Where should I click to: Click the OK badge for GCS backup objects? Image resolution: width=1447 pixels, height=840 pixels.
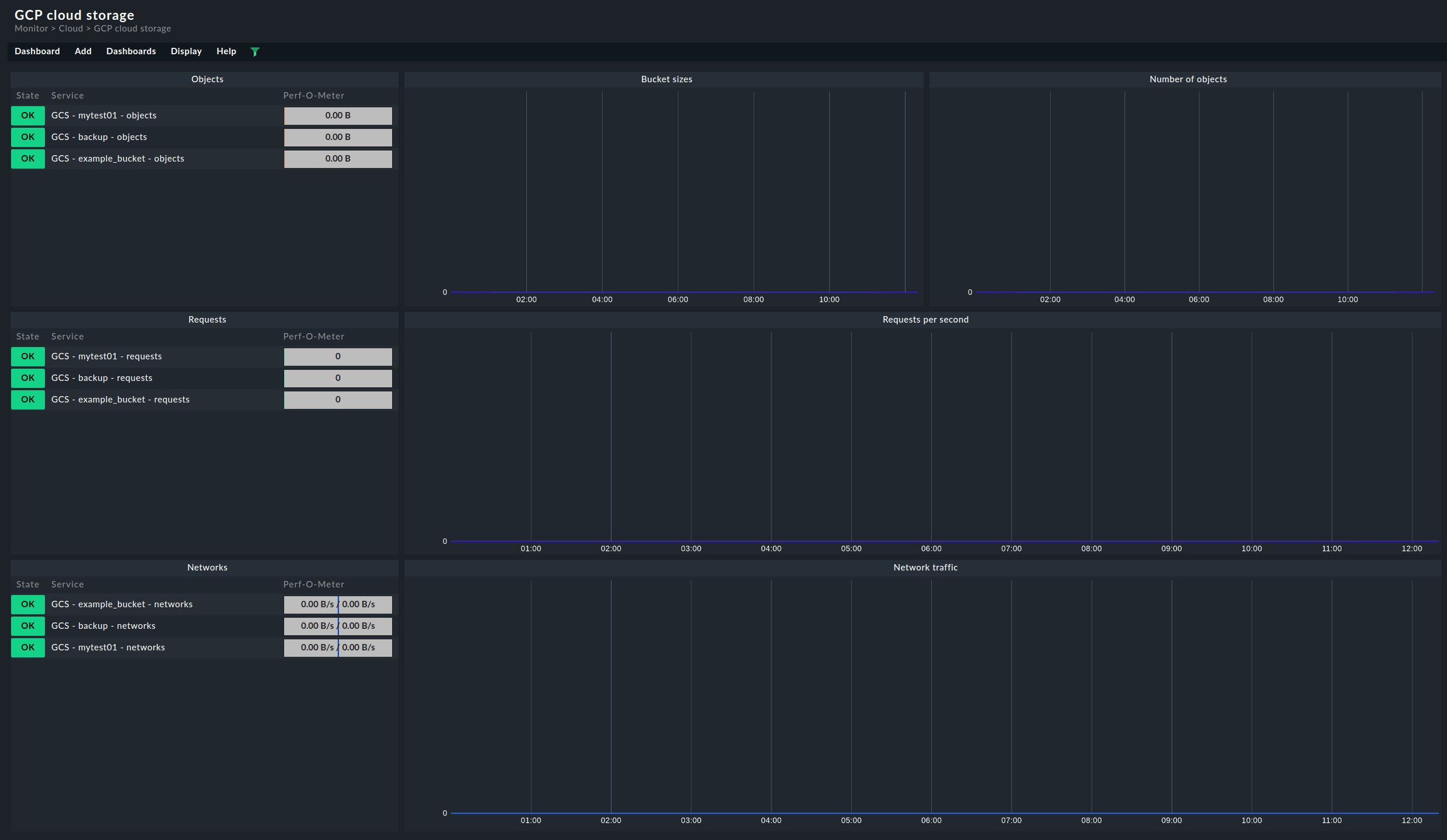pyautogui.click(x=27, y=136)
